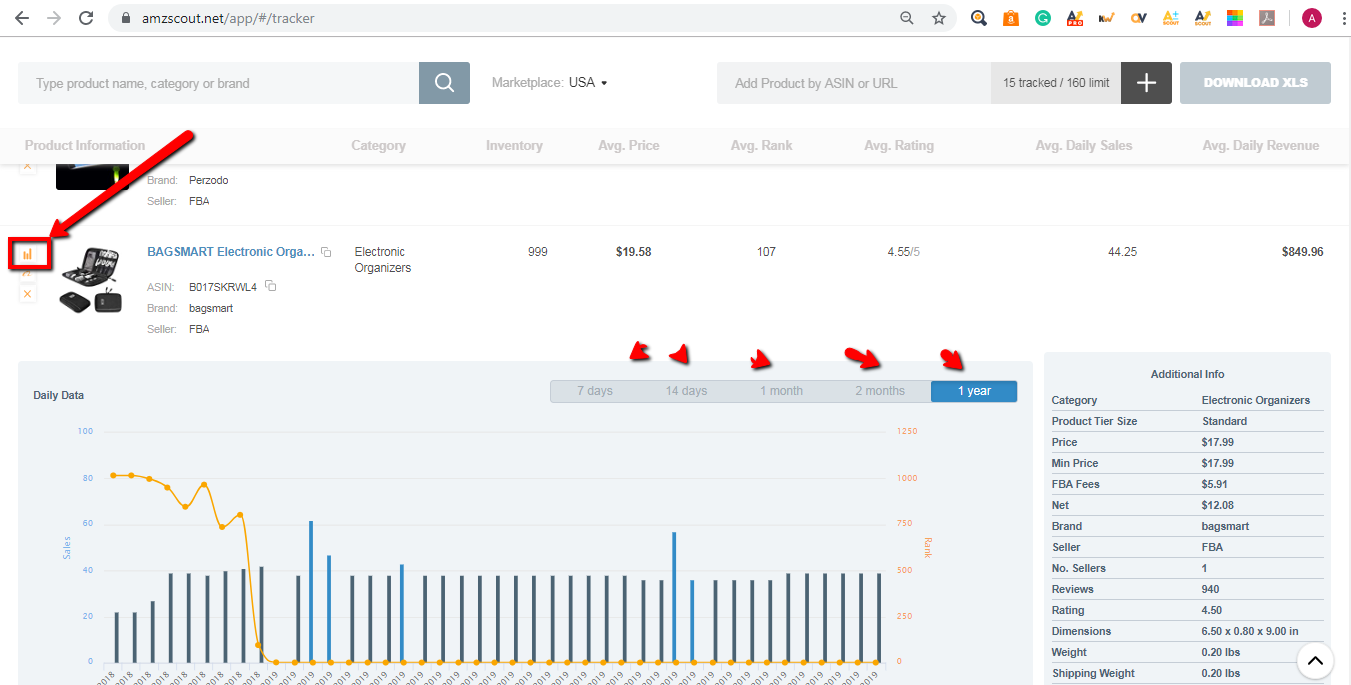Select the 7 days range tab
The width and height of the screenshot is (1351, 685).
[595, 391]
